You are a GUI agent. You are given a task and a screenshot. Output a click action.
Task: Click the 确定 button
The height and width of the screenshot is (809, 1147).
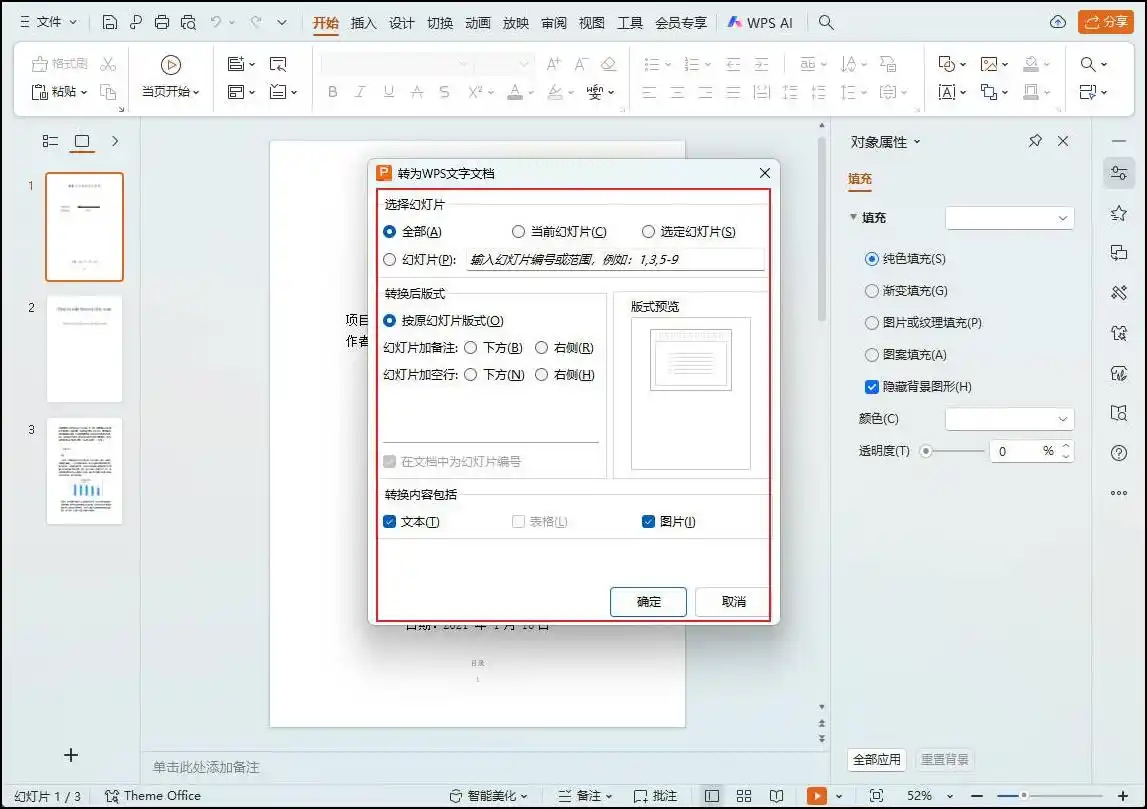tap(648, 602)
